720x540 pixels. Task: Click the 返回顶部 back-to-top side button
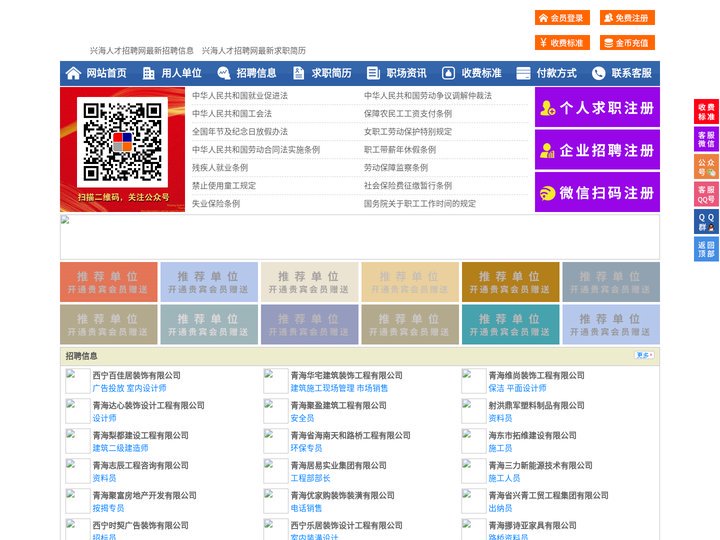click(x=706, y=249)
